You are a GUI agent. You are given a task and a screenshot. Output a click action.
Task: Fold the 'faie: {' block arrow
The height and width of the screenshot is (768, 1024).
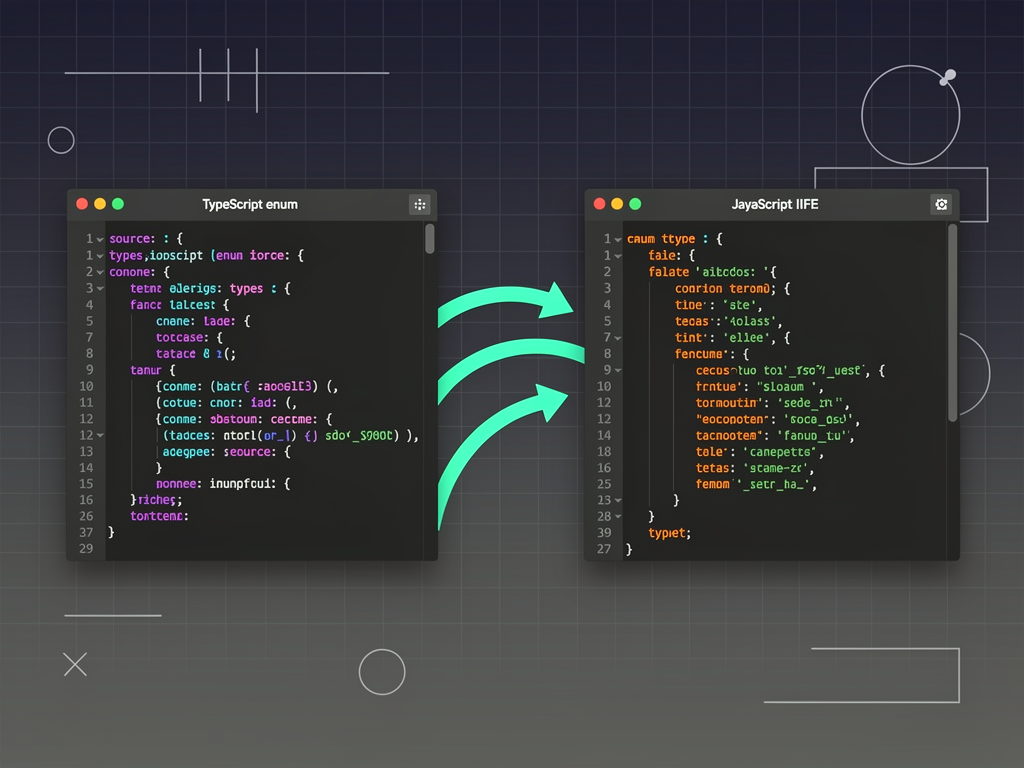coord(617,256)
